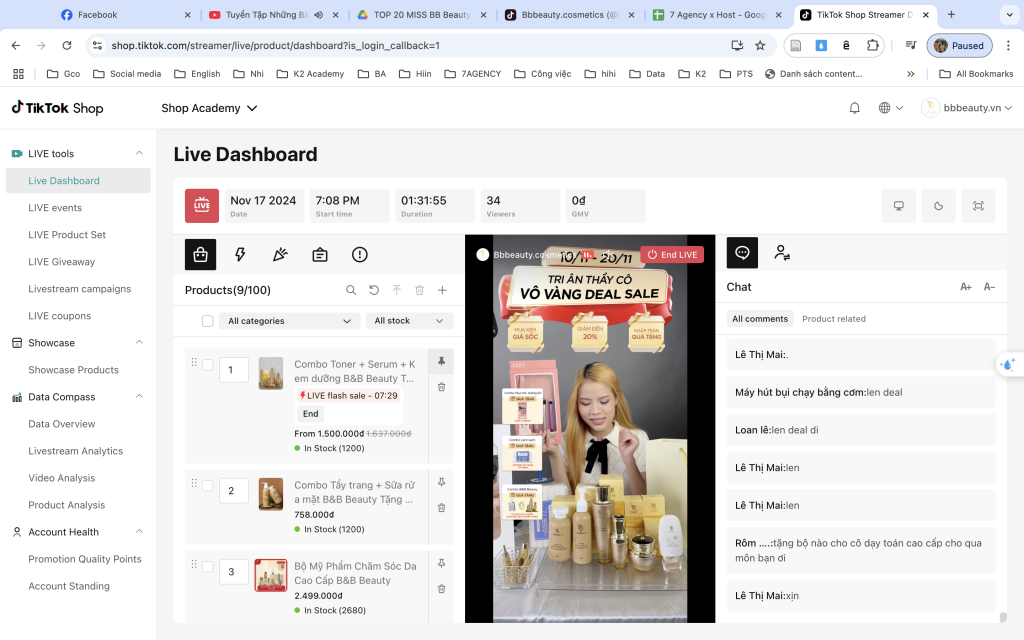Open Livestream Analytics in sidebar
Image resolution: width=1024 pixels, height=640 pixels.
(x=75, y=451)
